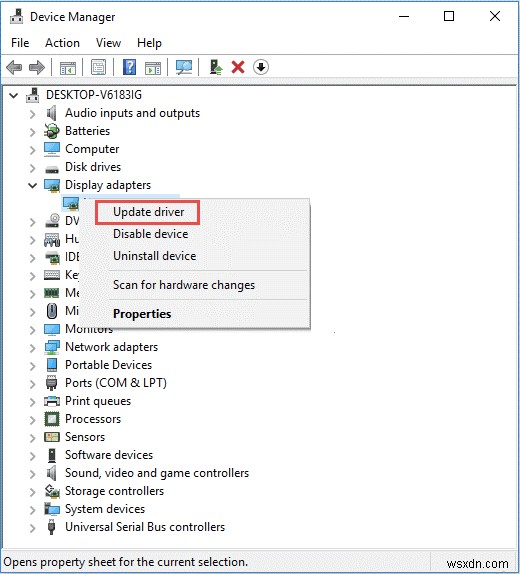The width and height of the screenshot is (520, 574).
Task: Choose Properties from context menu
Action: (142, 314)
